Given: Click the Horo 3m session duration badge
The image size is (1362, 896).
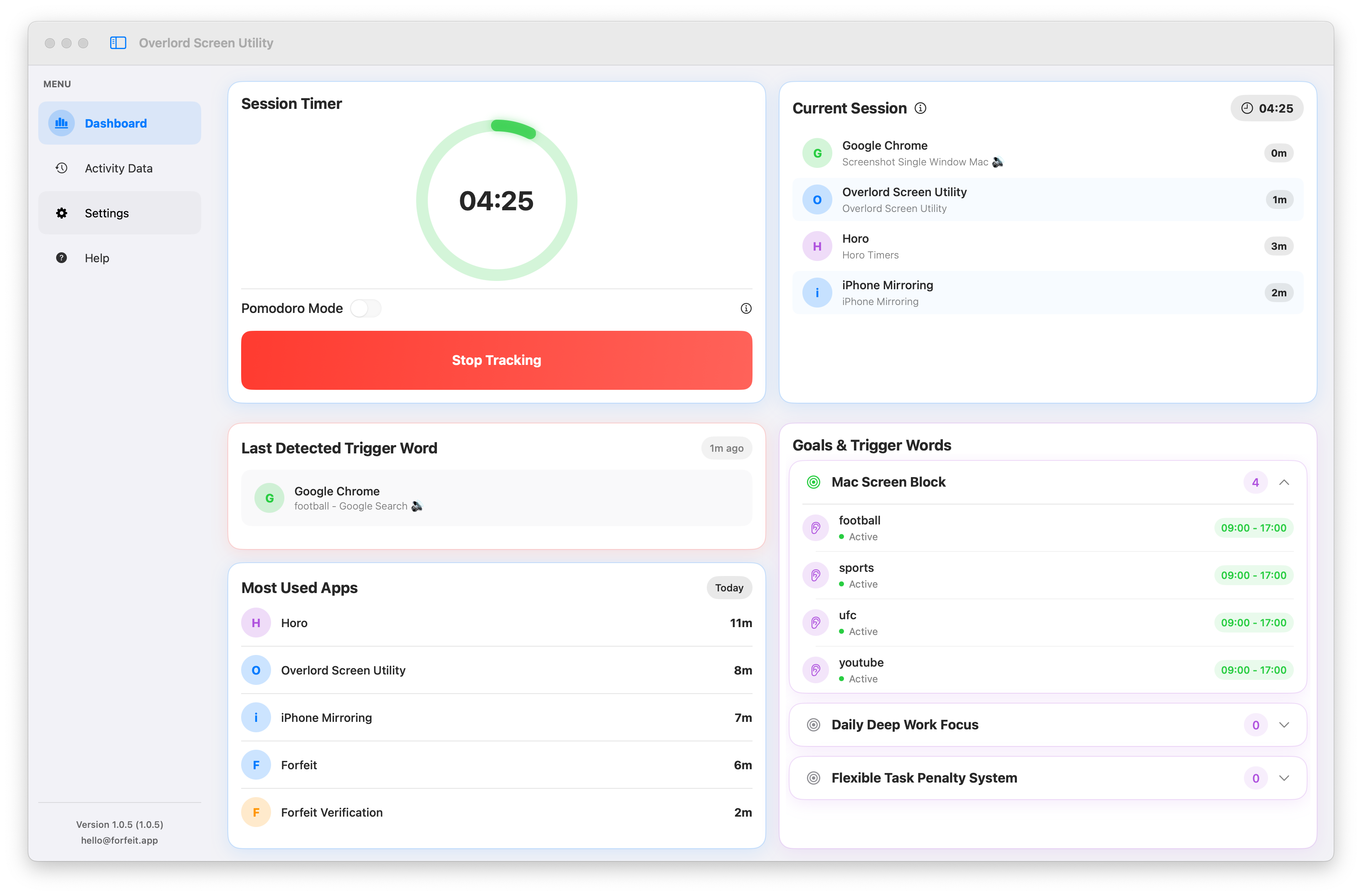Looking at the screenshot, I should [1278, 246].
